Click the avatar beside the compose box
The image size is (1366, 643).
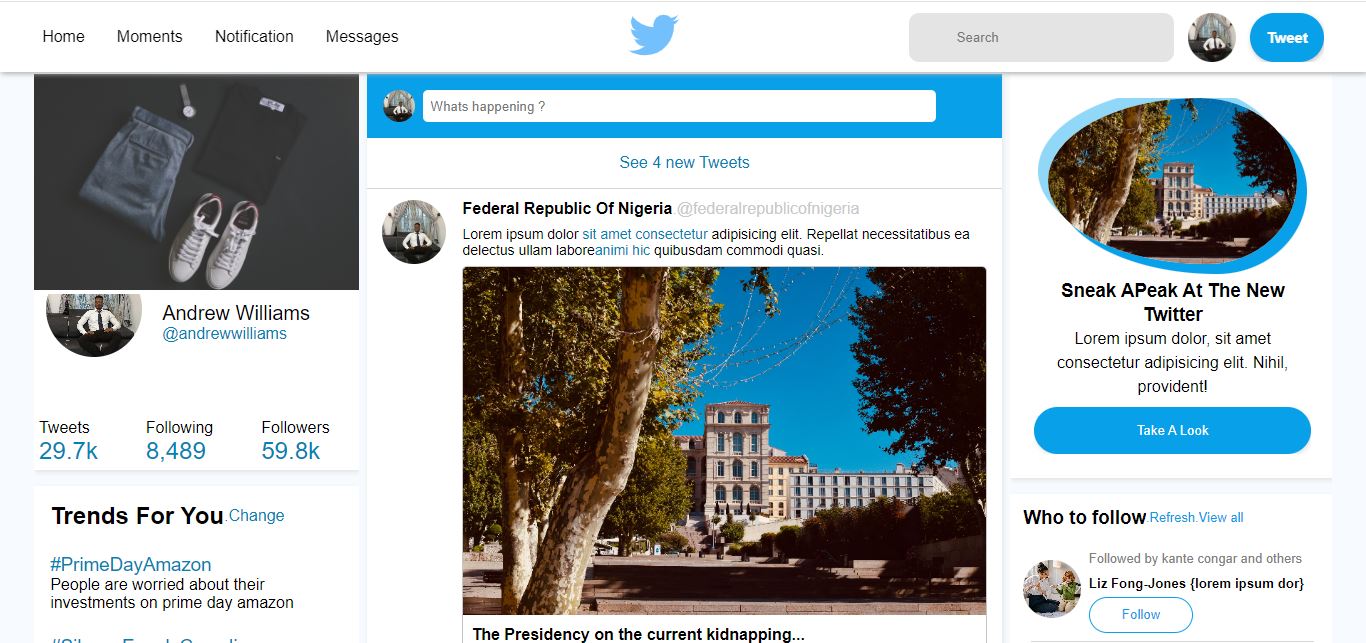point(399,106)
